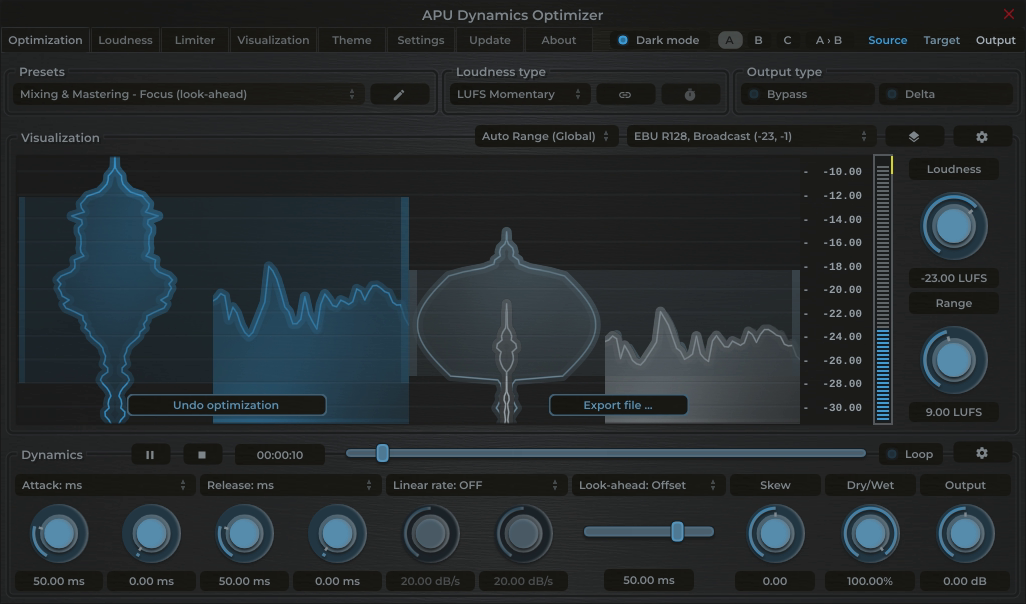Open the Visualization tab
The height and width of the screenshot is (604, 1026).
[272, 40]
